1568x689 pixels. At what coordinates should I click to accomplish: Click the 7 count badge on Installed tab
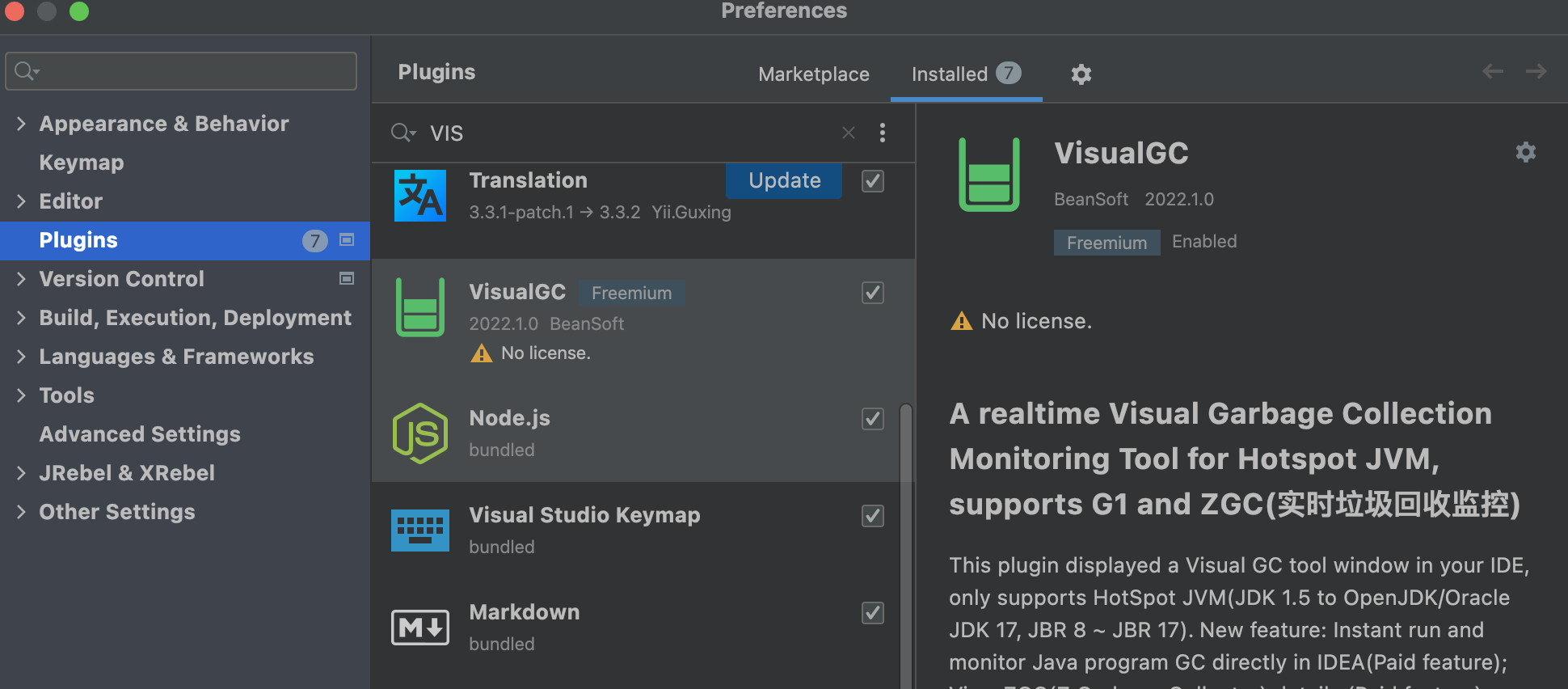(1009, 73)
